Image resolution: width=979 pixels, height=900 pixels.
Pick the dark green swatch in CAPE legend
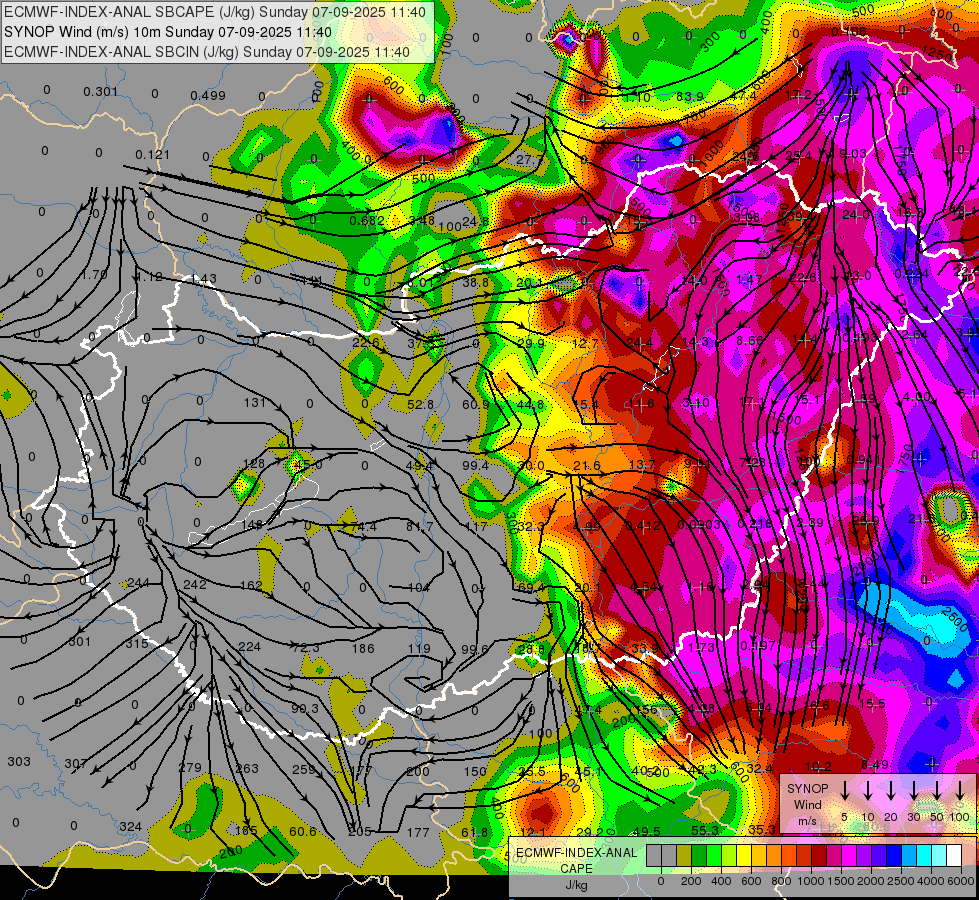[699, 856]
